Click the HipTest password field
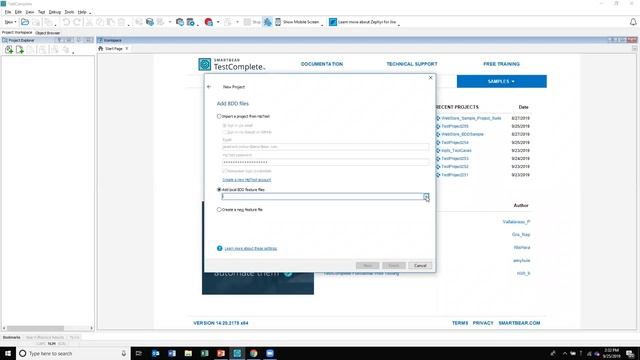Screen dimensions: 640x360 pos(325,162)
